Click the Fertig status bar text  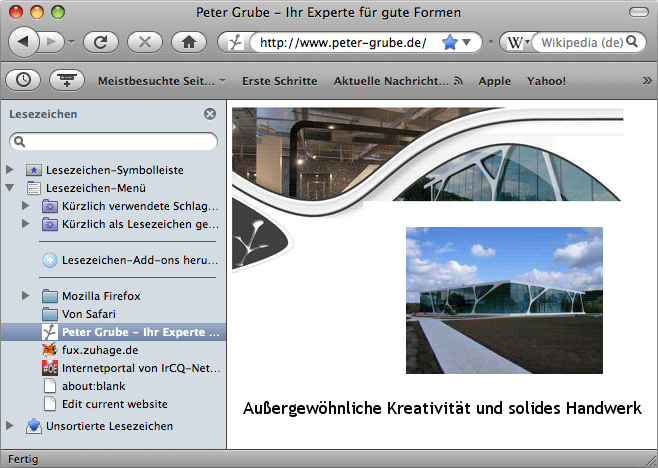click(x=23, y=459)
